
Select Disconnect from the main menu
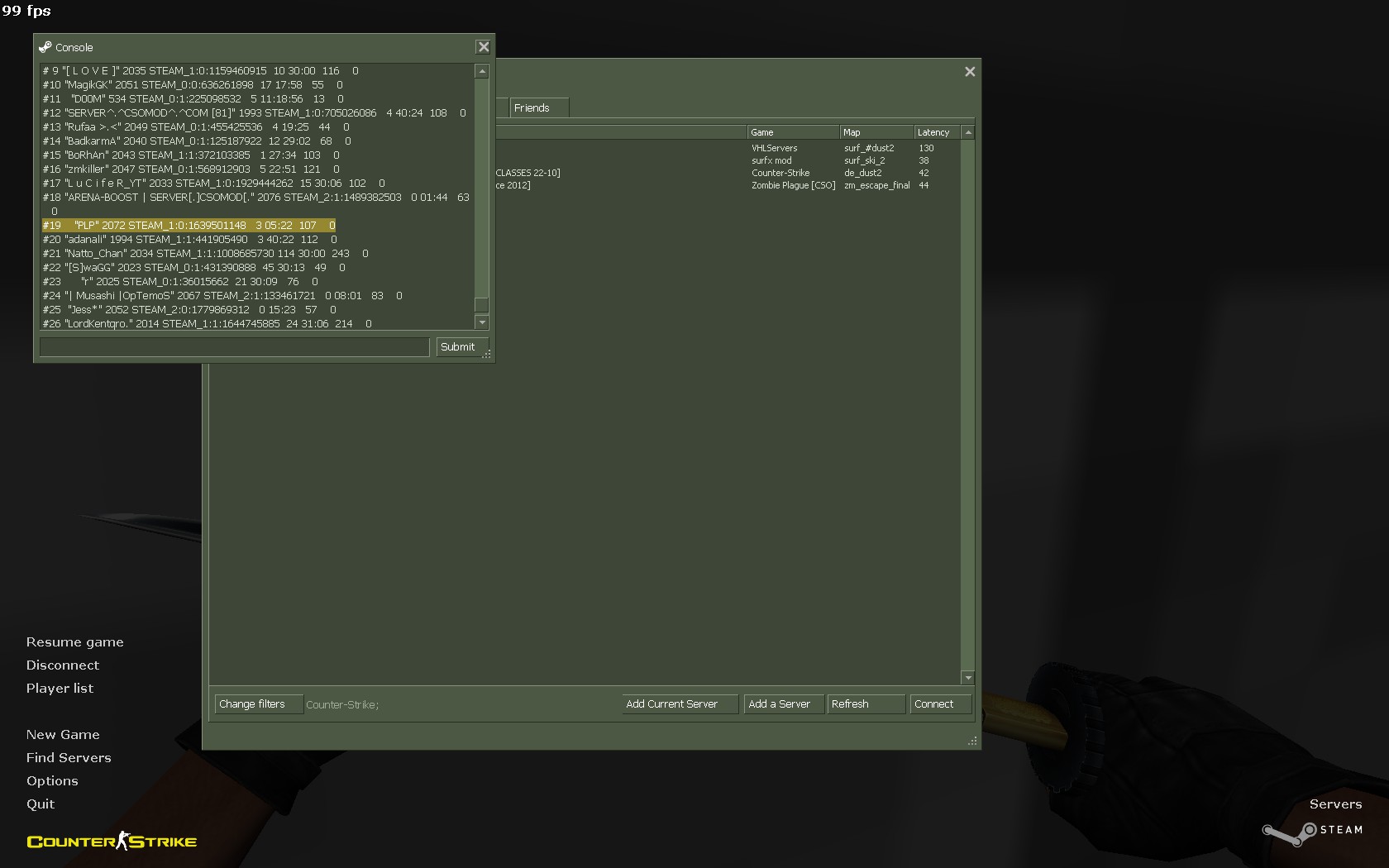point(63,665)
